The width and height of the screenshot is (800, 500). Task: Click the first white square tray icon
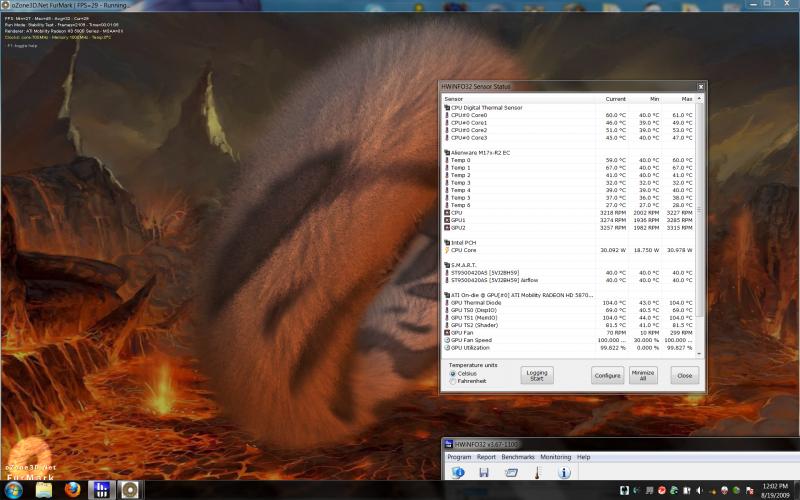[624, 490]
